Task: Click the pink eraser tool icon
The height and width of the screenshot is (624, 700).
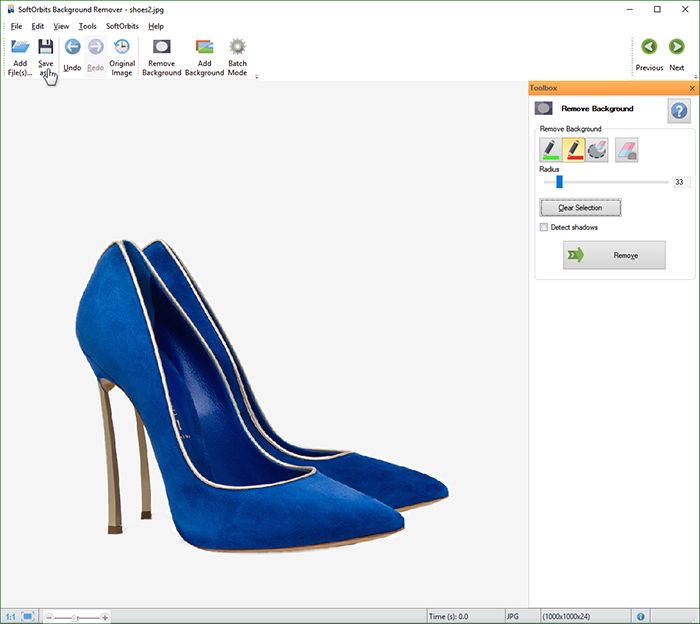Action: pyautogui.click(x=626, y=150)
